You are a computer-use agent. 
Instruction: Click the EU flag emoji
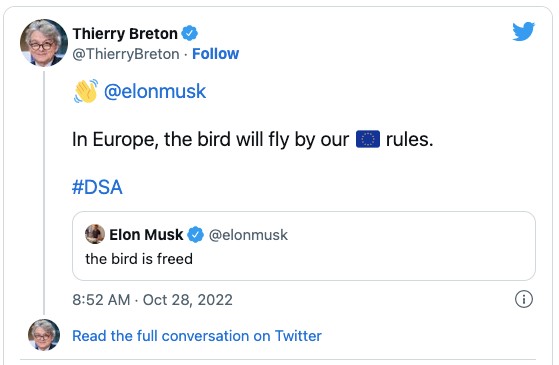(x=368, y=139)
